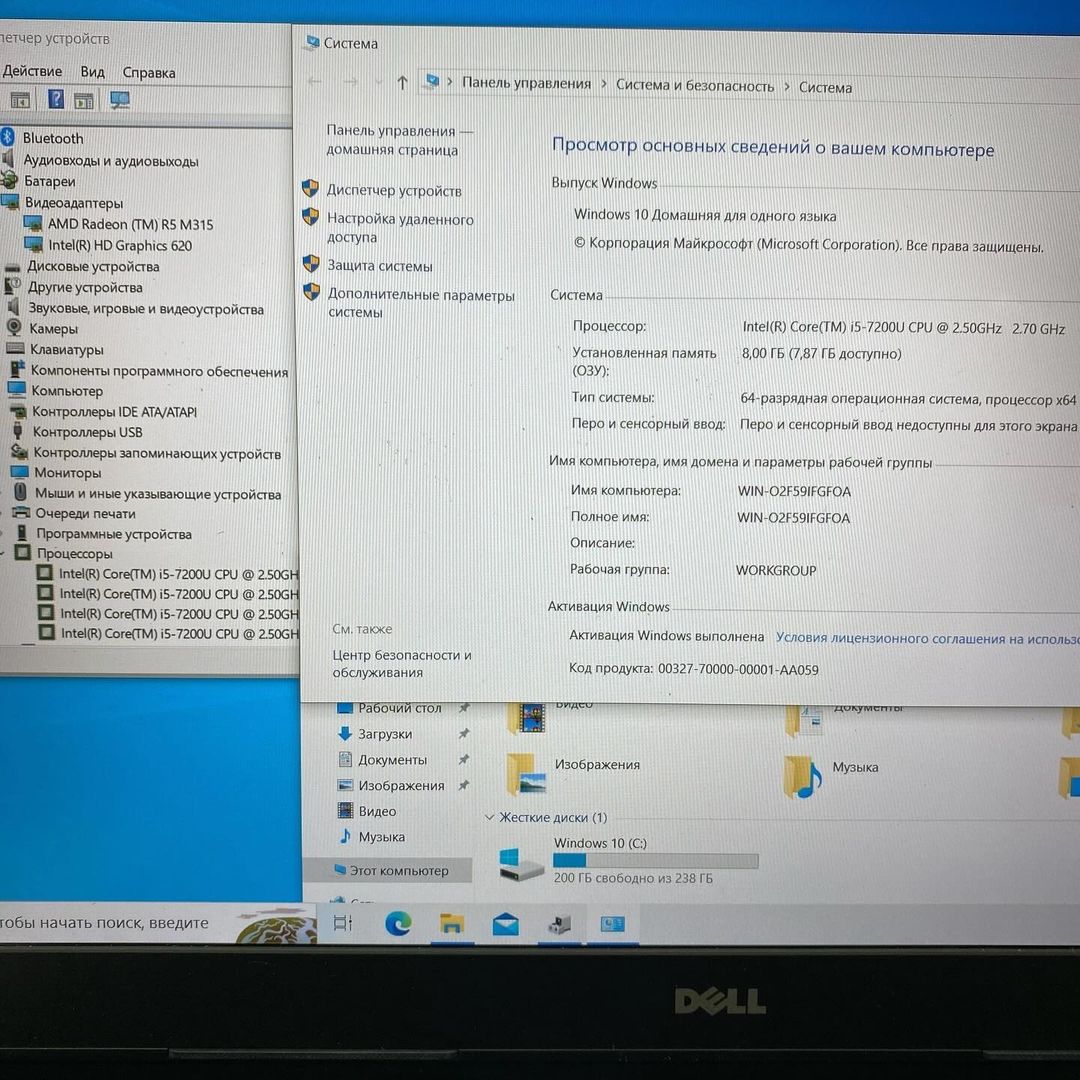Select AMD Radeon (TM) R5 M315 adapter
This screenshot has width=1080, height=1080.
point(130,224)
